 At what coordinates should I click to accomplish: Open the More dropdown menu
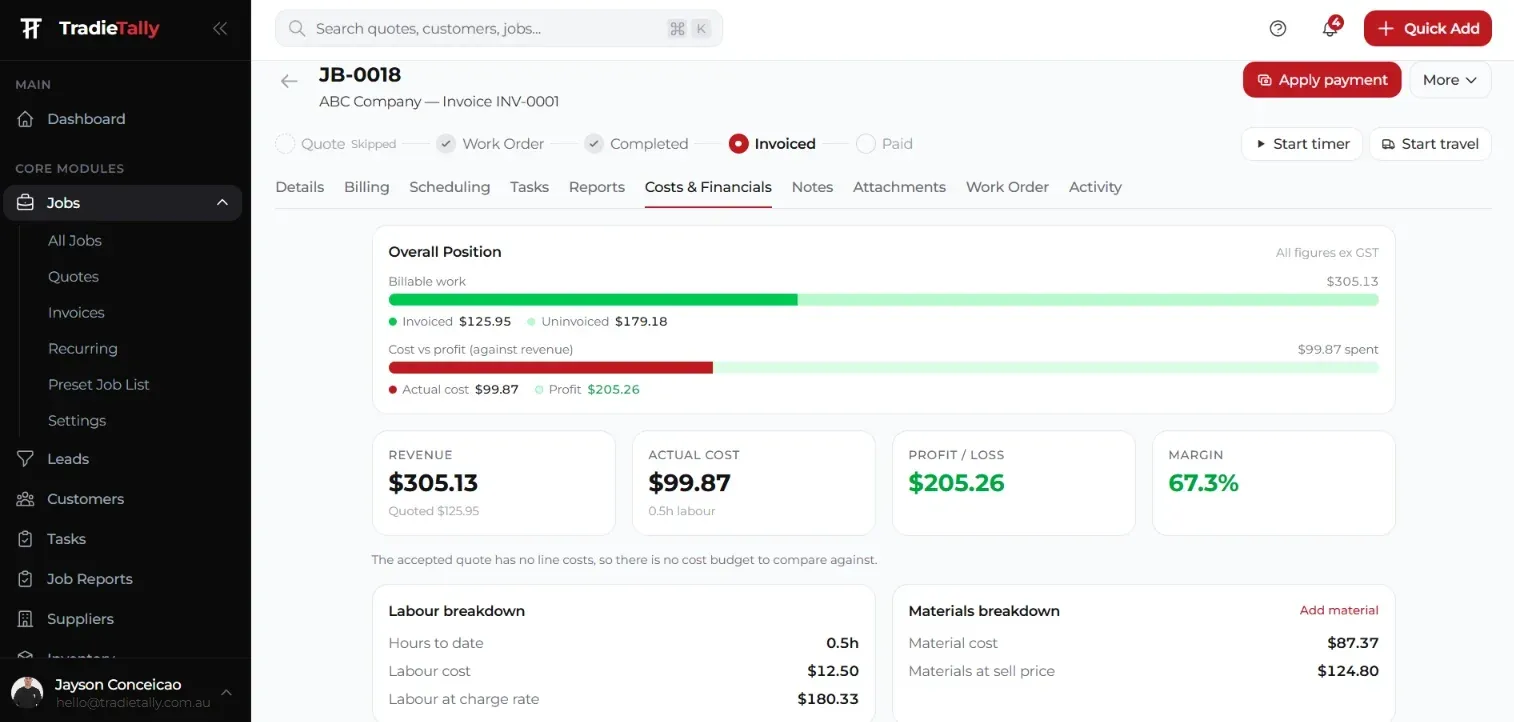click(x=1450, y=80)
